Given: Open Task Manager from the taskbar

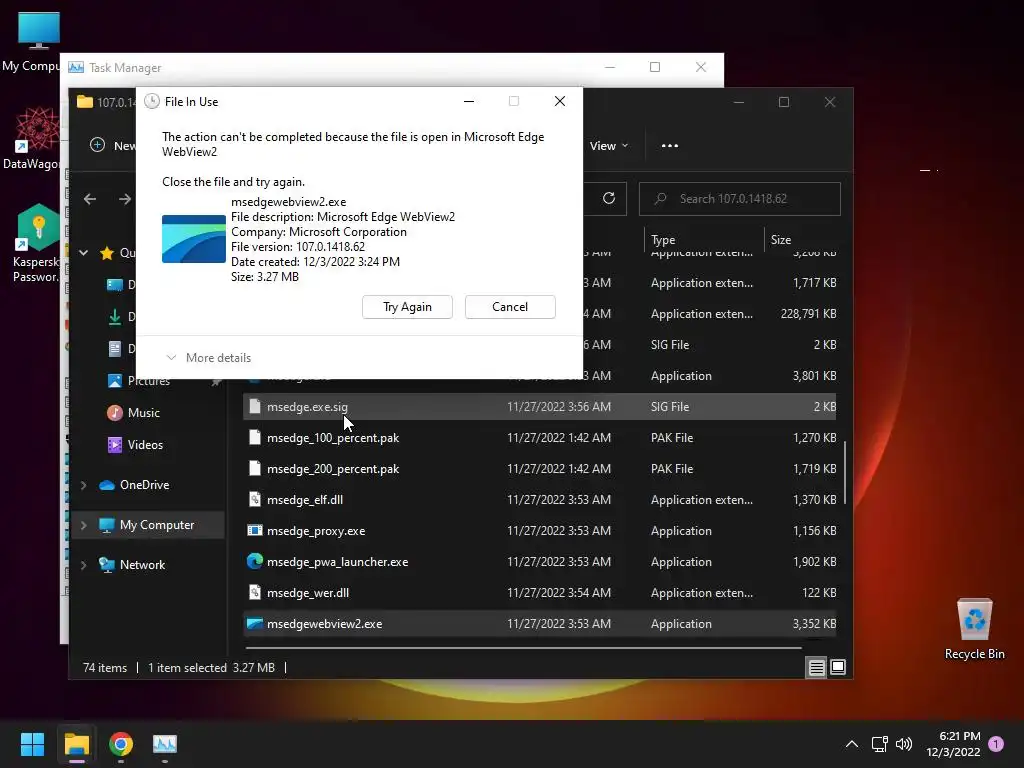Looking at the screenshot, I should [165, 744].
